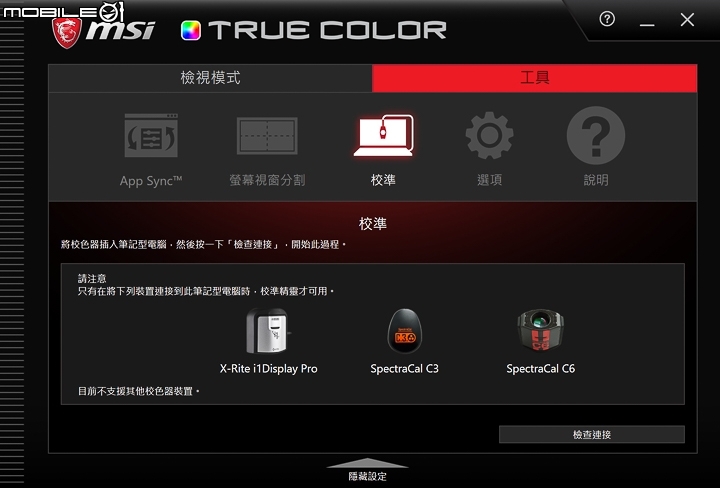The width and height of the screenshot is (720, 488).
Task: Click the SpectraCal C6 label
Action: (540, 369)
